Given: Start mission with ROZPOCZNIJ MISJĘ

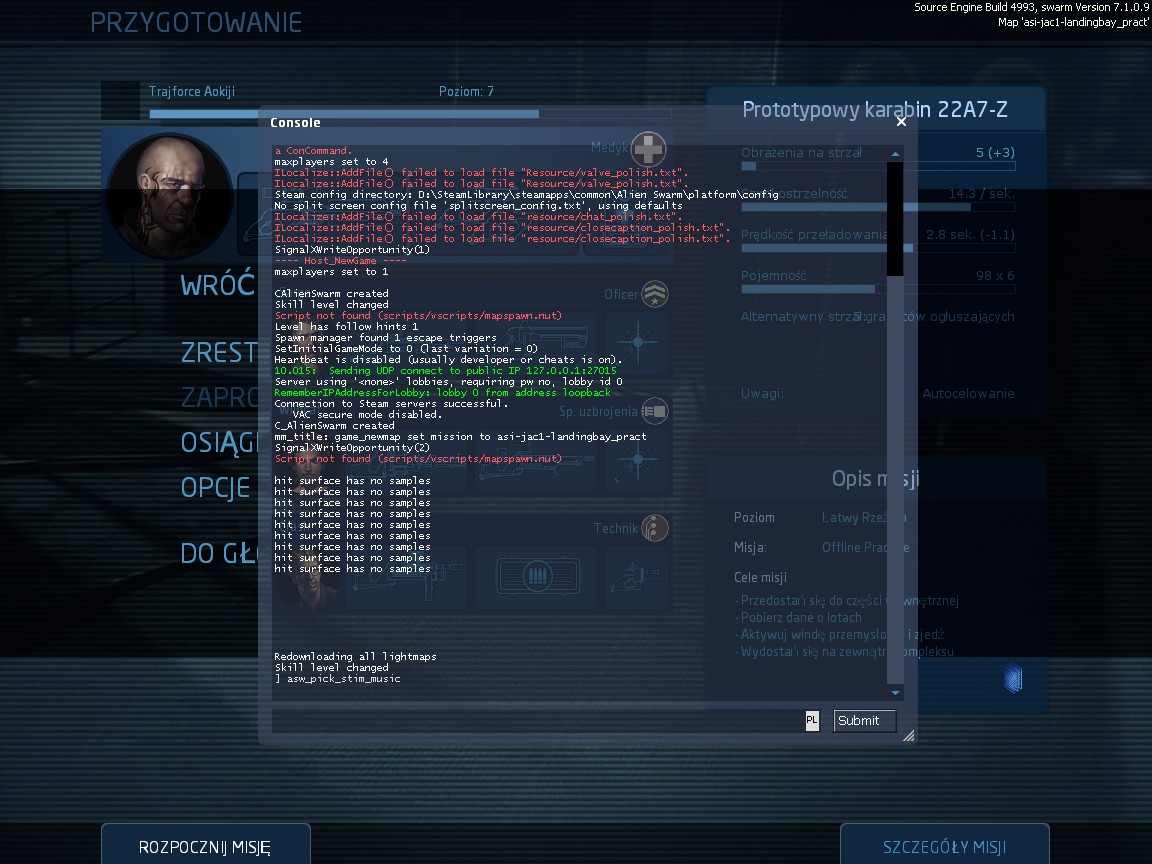Looking at the screenshot, I should pyautogui.click(x=205, y=846).
